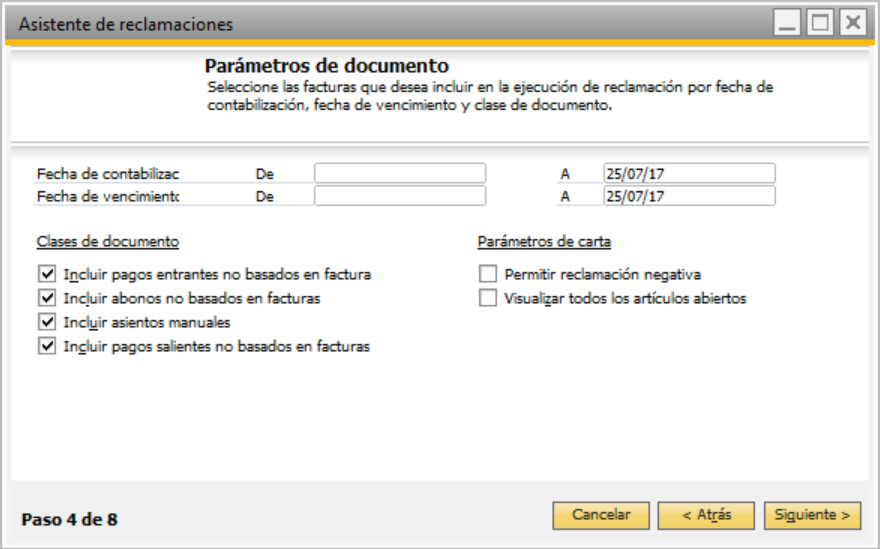Click the Paso 4 de 8 label

click(70, 520)
